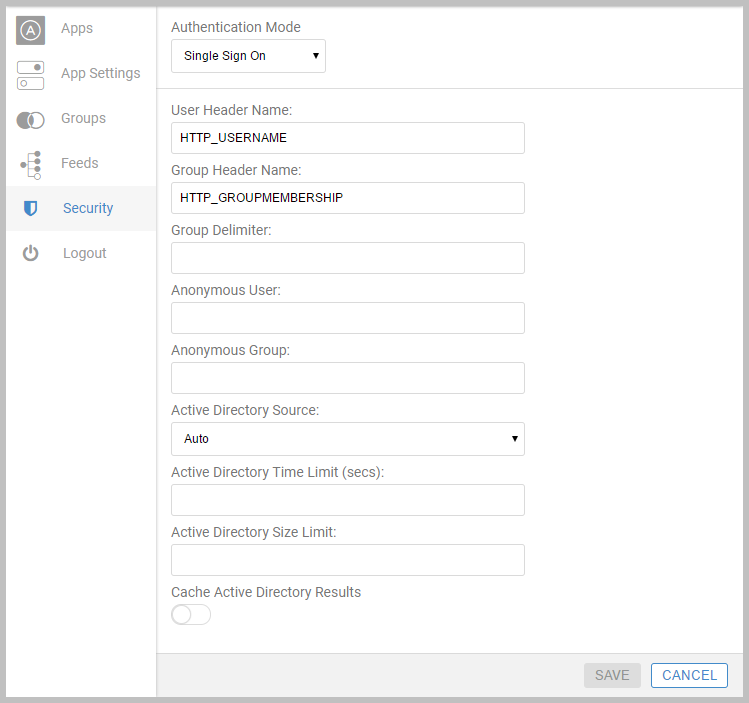
Task: Click the SAVE button
Action: coord(612,675)
